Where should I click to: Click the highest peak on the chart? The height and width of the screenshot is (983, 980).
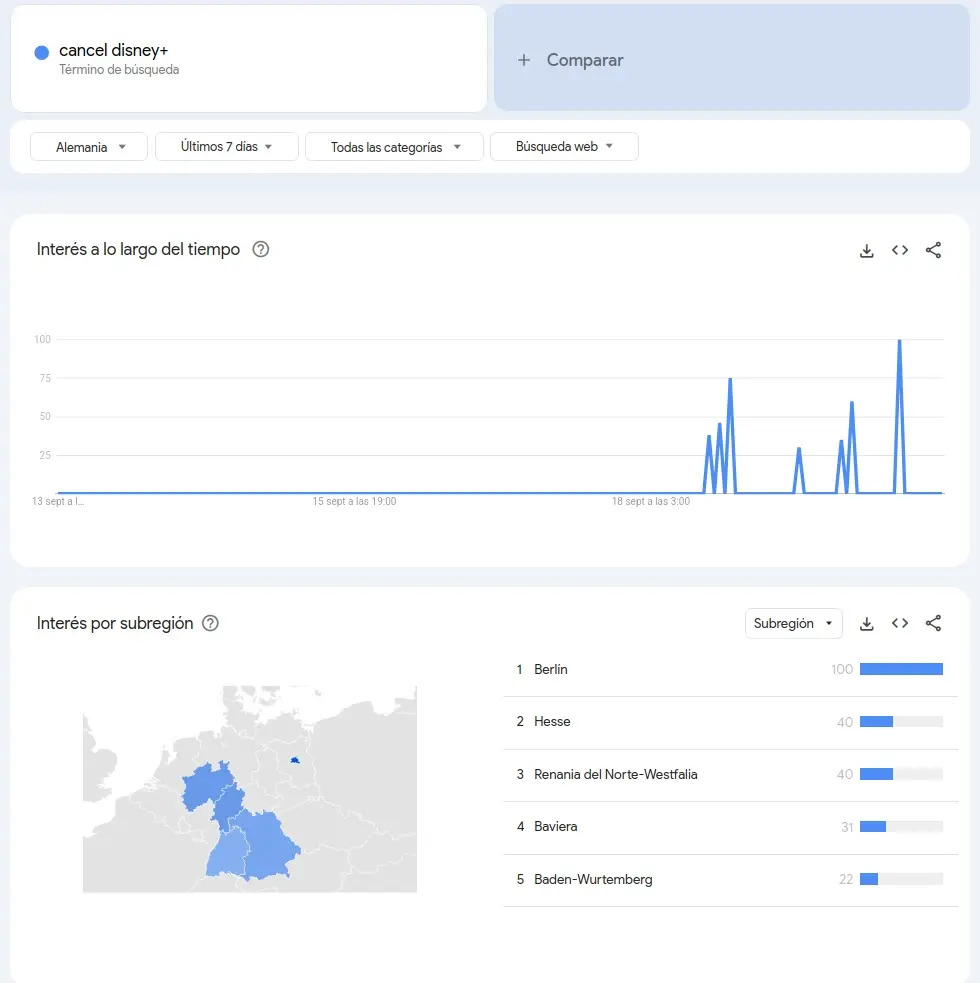click(899, 342)
